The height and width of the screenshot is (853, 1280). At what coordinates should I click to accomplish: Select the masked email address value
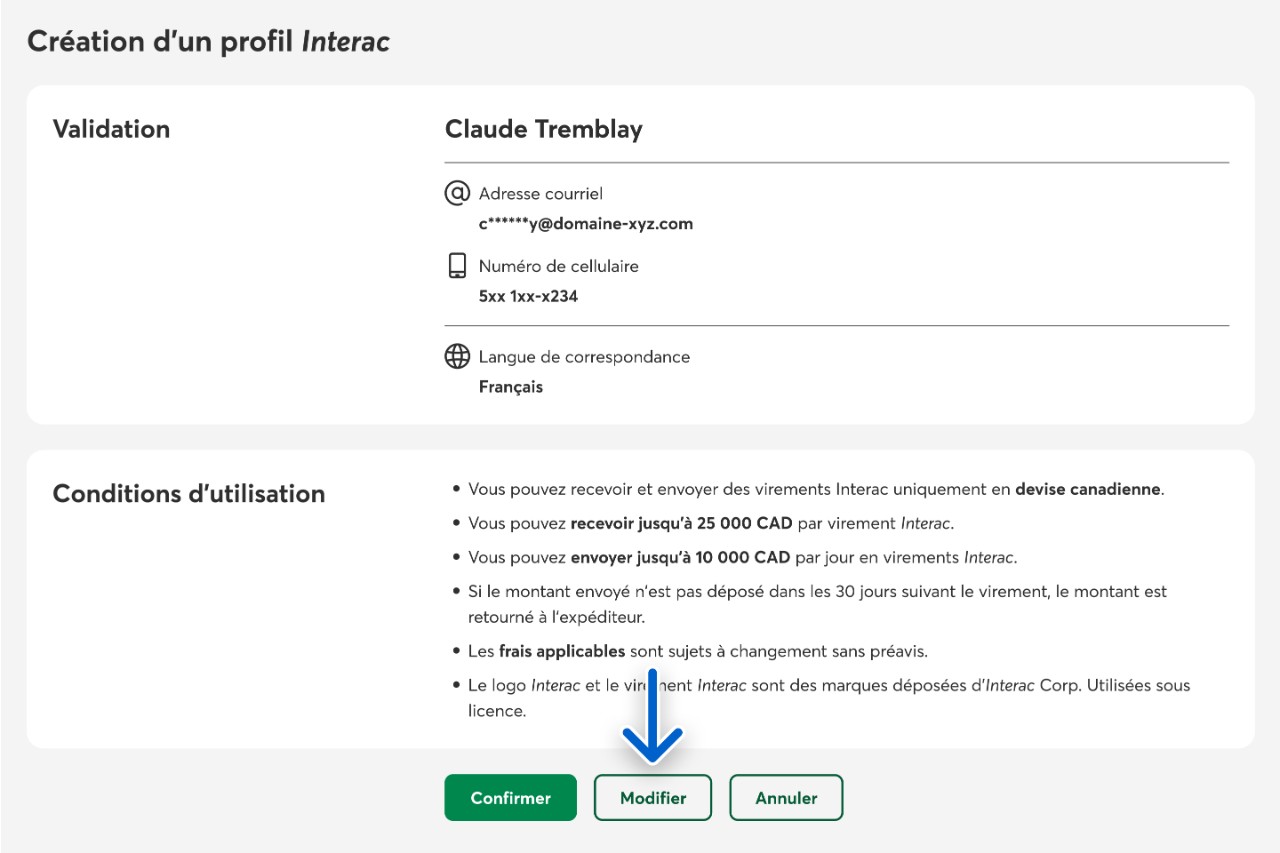point(585,224)
